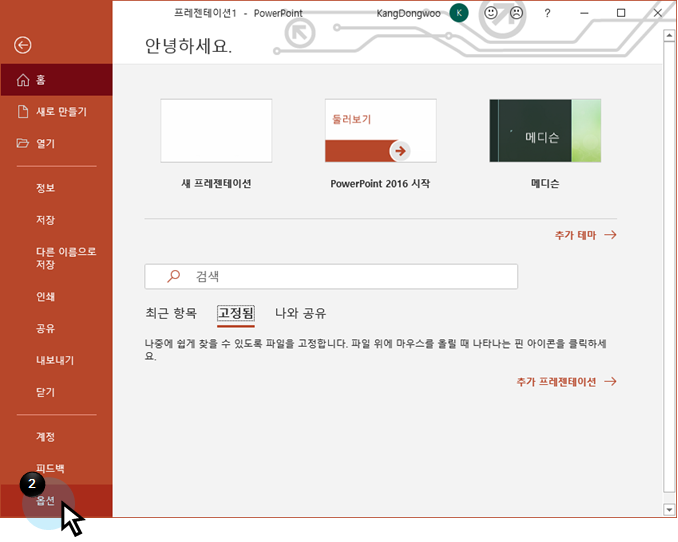Screen dimensions: 678x542
Task: Send a frown via sad face icon
Action: click(x=516, y=13)
